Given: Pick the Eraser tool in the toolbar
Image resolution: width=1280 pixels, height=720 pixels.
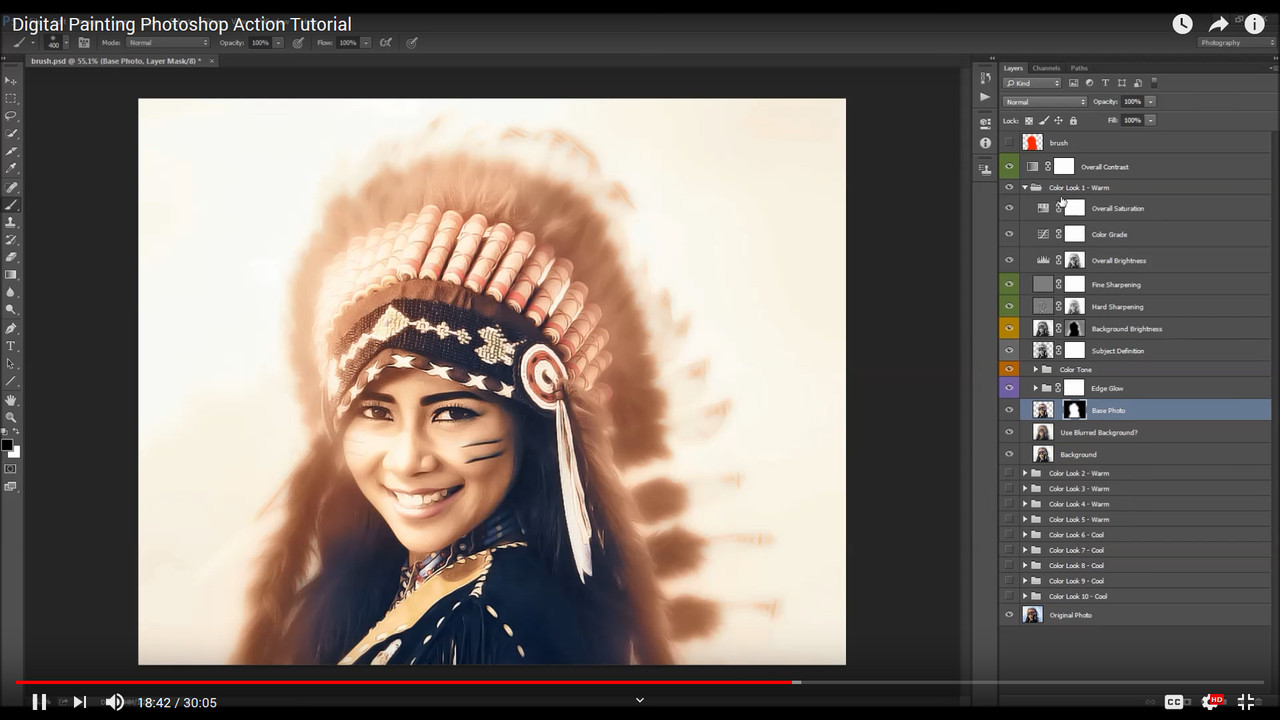Looking at the screenshot, I should pos(11,257).
